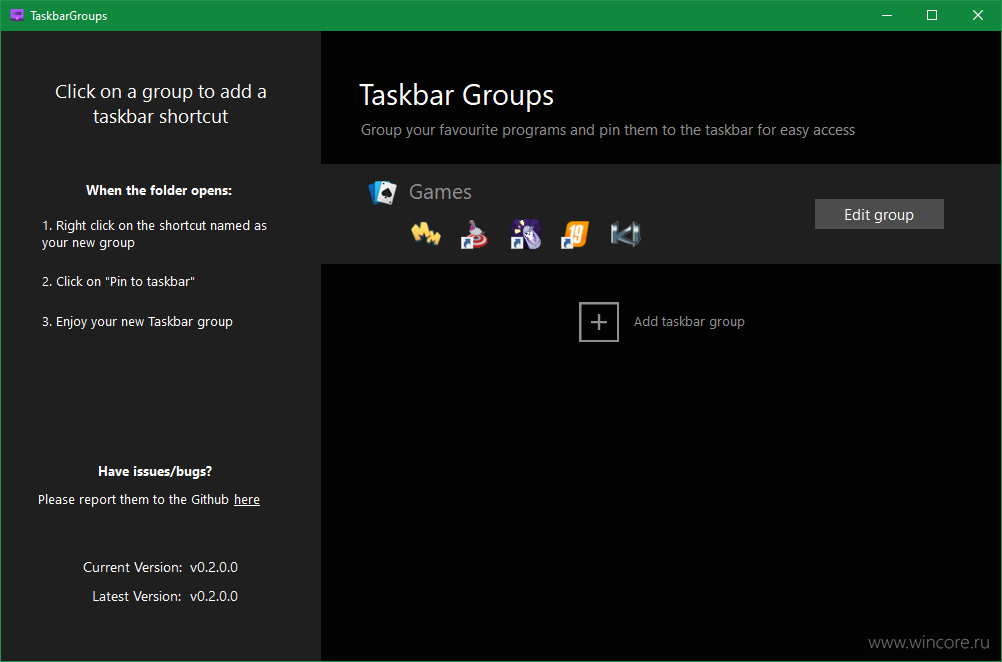The height and width of the screenshot is (662, 1002).
Task: Minimize the TaskbarGroups window
Action: click(887, 15)
